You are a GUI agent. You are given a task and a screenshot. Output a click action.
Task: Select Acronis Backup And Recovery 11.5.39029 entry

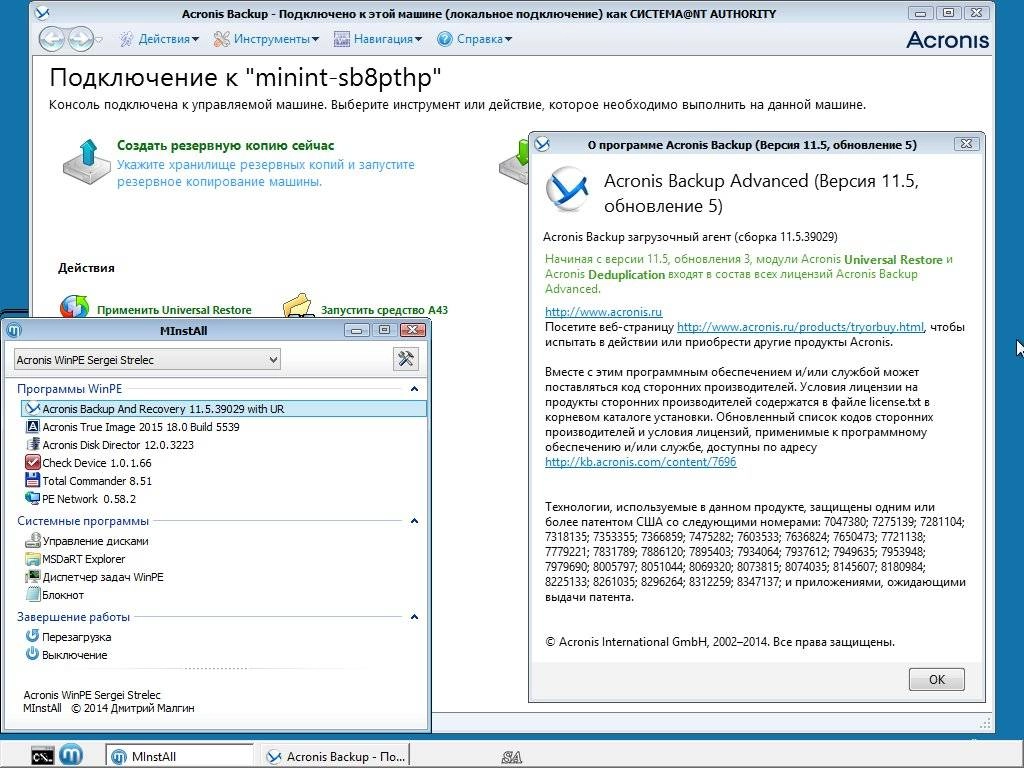click(x=224, y=409)
